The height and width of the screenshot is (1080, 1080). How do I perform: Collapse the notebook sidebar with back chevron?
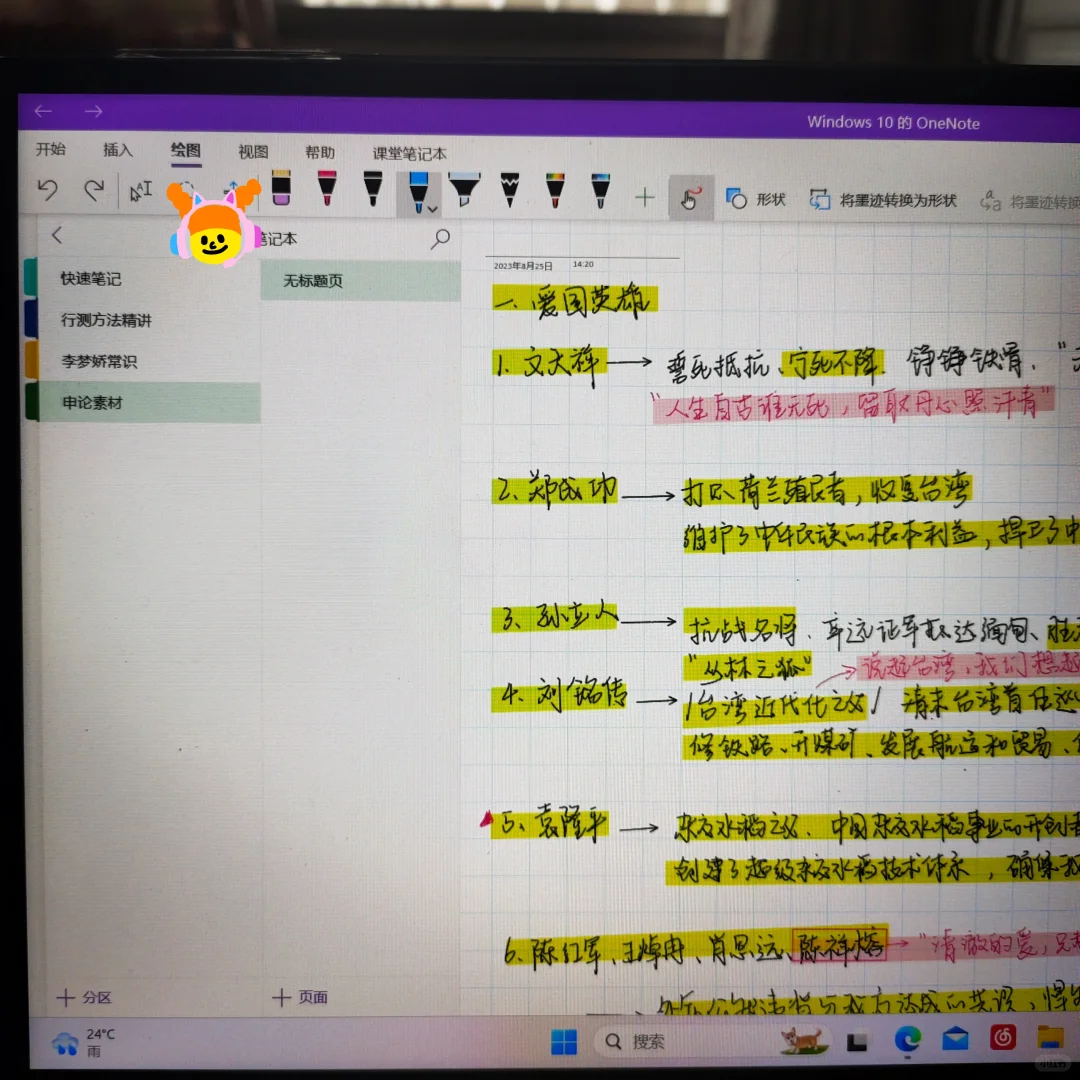pos(57,235)
